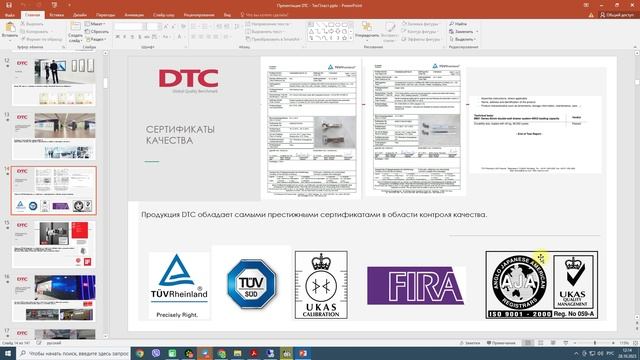Open Viber from the taskbar
The height and width of the screenshot is (360, 640).
(x=156, y=353)
